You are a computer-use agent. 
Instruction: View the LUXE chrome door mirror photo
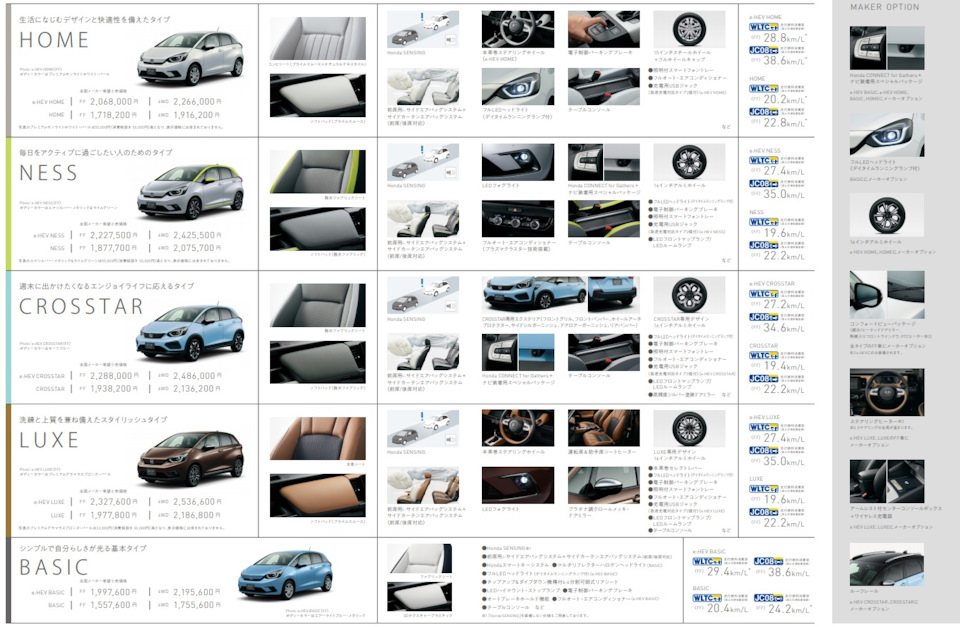(604, 486)
